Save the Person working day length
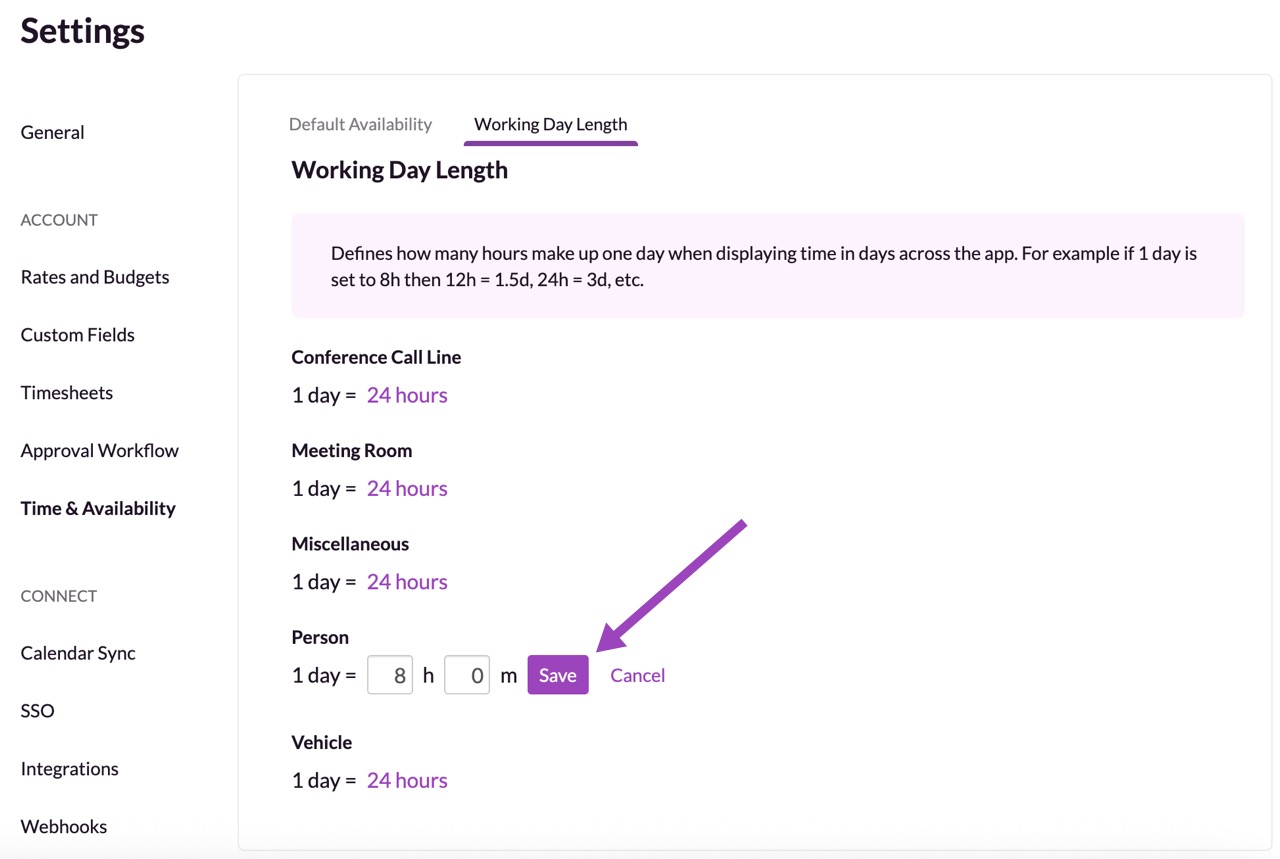Screen dimensions: 1280x859 click(557, 675)
